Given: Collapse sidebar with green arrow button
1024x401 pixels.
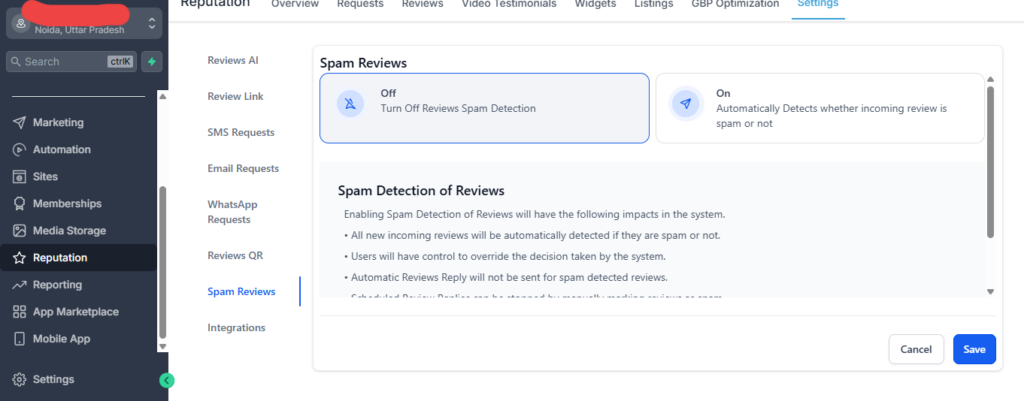Looking at the screenshot, I should (167, 380).
